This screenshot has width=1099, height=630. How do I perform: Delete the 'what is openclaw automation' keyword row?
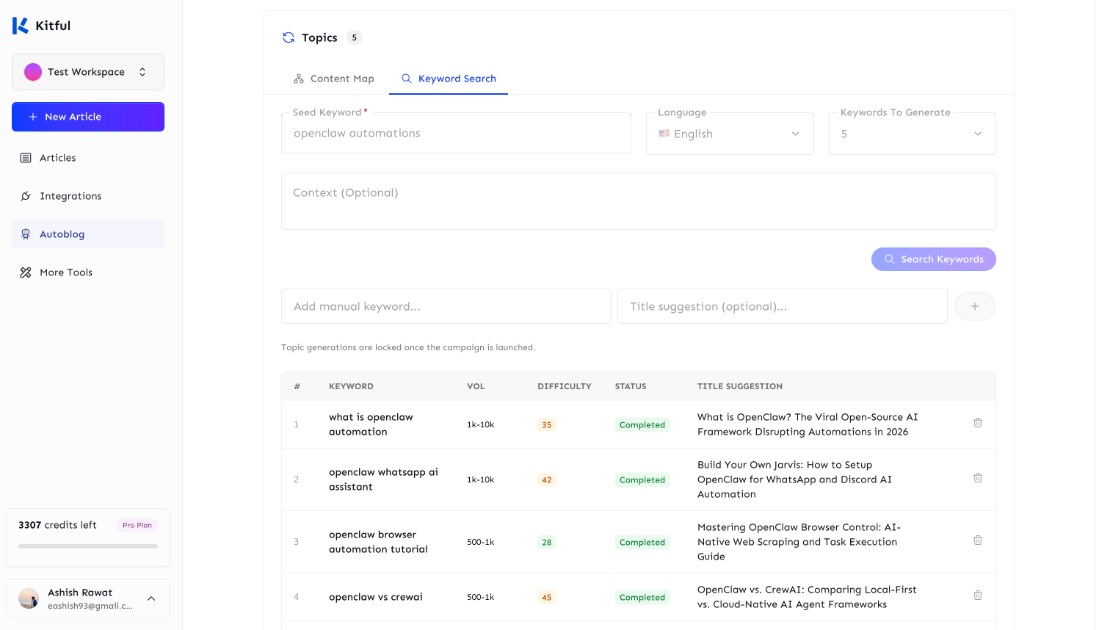pos(977,423)
